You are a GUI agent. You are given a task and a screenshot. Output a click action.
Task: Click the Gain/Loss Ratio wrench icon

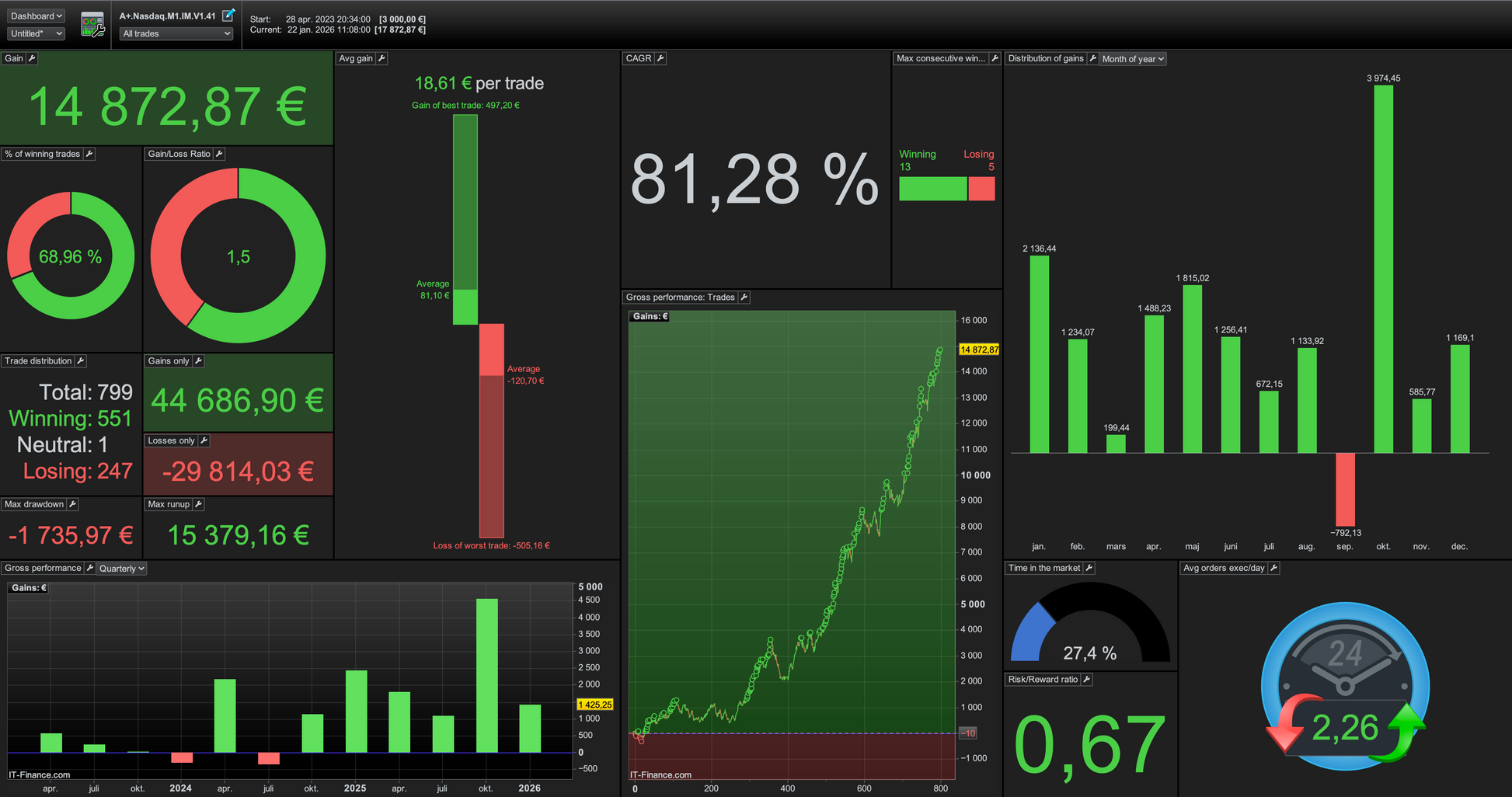click(x=219, y=154)
